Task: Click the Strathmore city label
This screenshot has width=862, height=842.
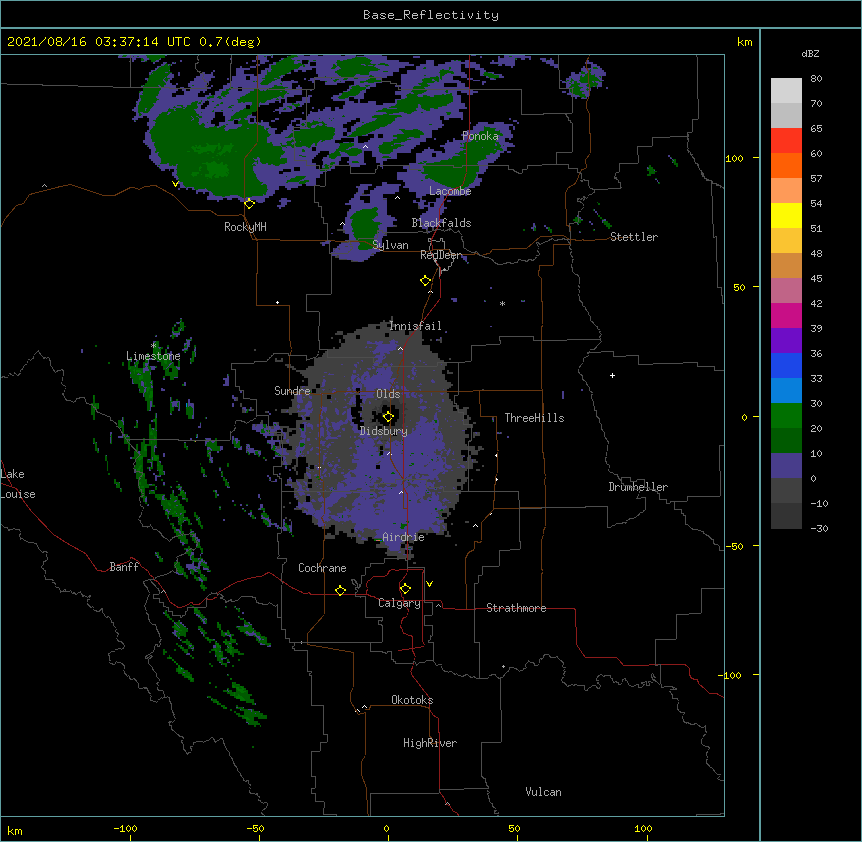Action: tap(516, 608)
